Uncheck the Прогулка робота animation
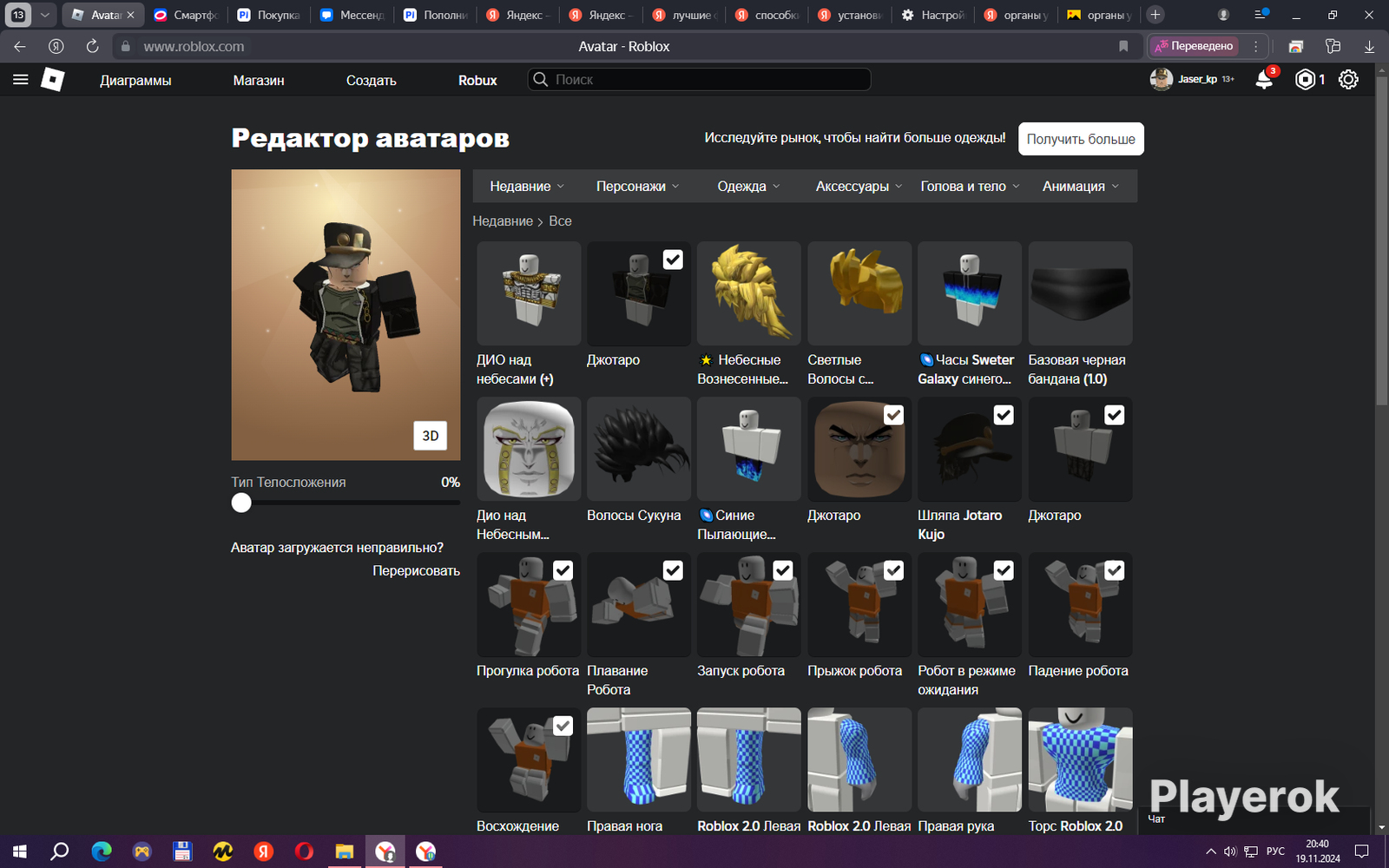Image resolution: width=1389 pixels, height=868 pixels. pos(563,570)
